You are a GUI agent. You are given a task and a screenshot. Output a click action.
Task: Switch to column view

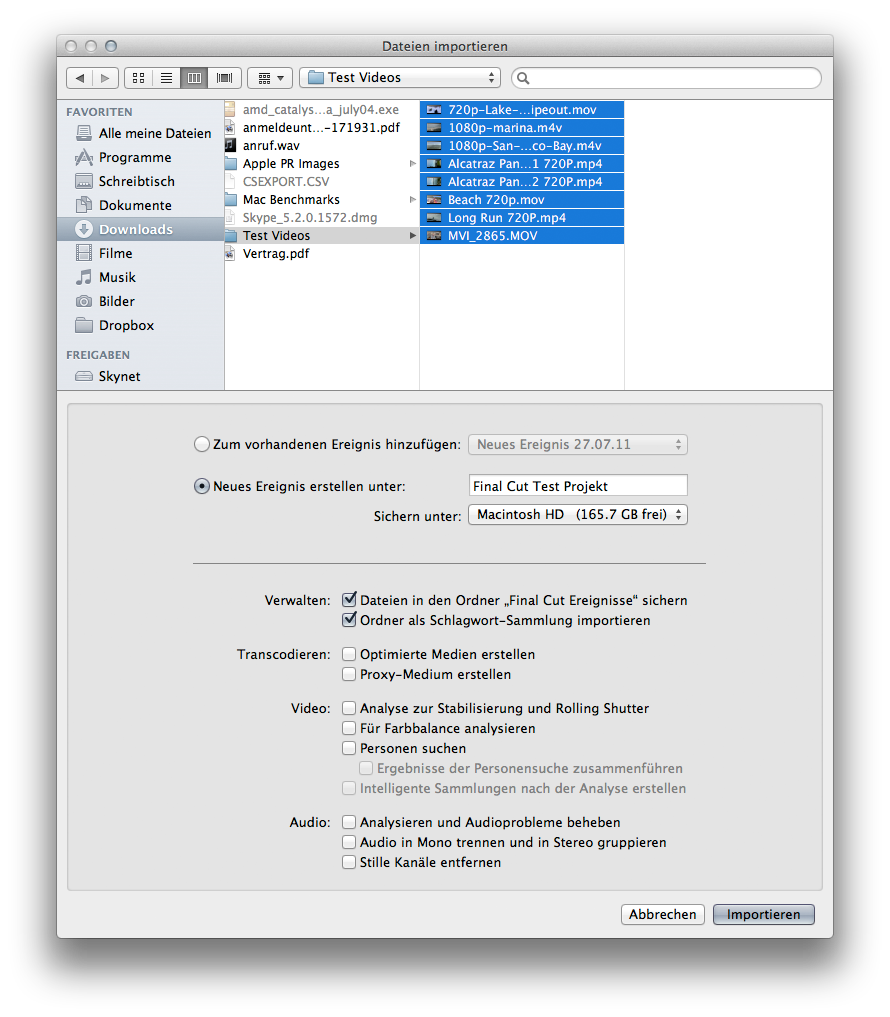coord(194,78)
